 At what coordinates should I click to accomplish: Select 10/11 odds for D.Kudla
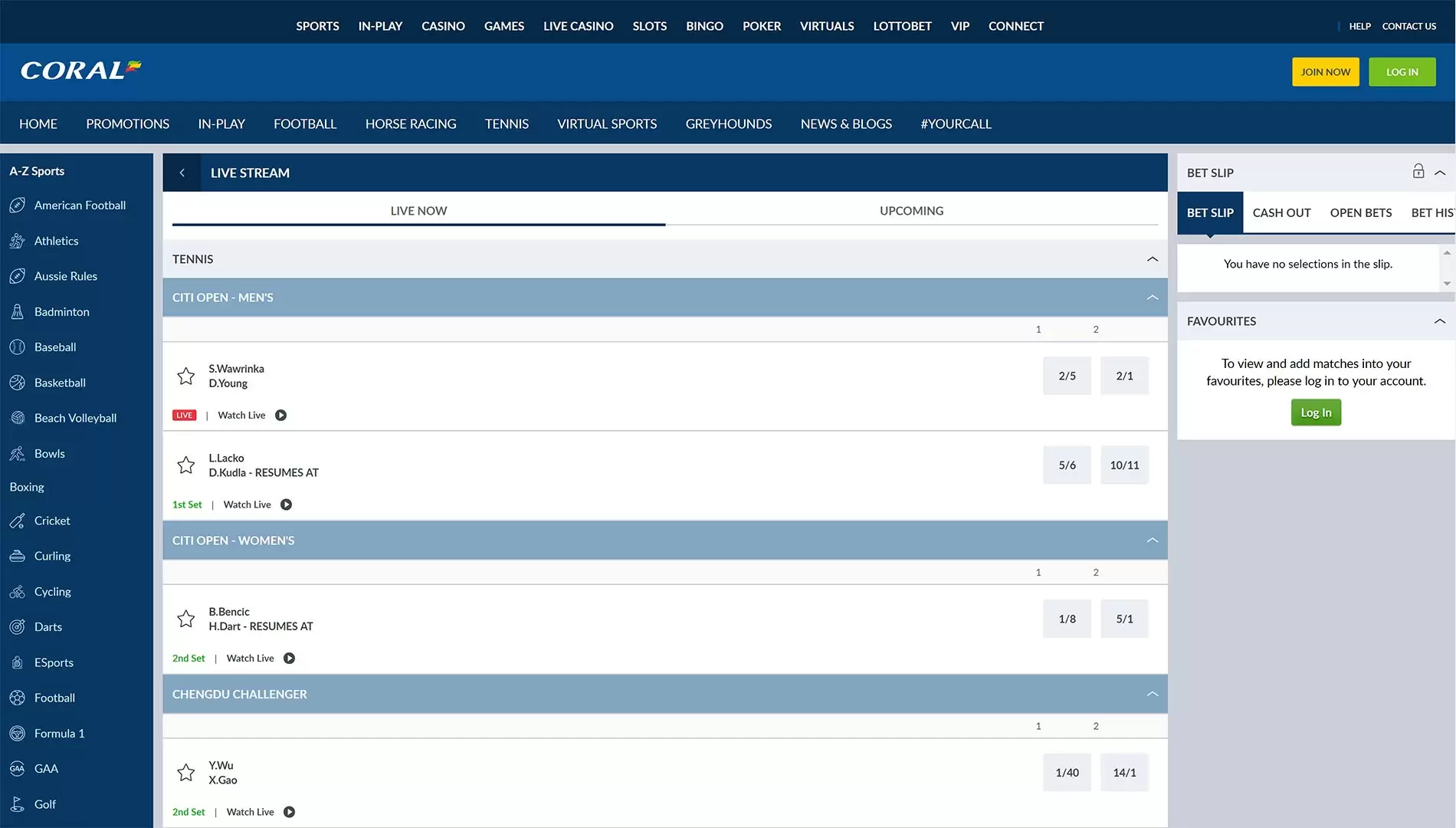[1124, 465]
